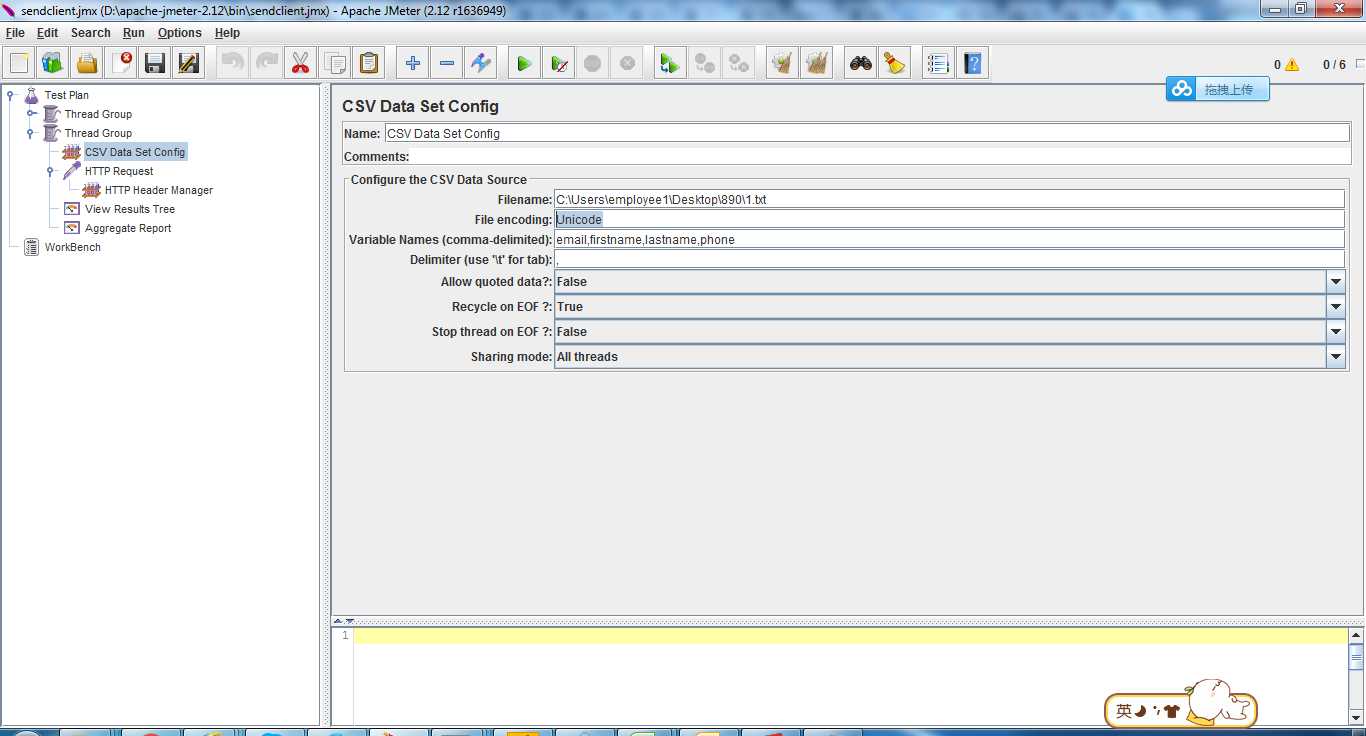Click the File encoding field
The width and height of the screenshot is (1366, 736).
coord(950,219)
